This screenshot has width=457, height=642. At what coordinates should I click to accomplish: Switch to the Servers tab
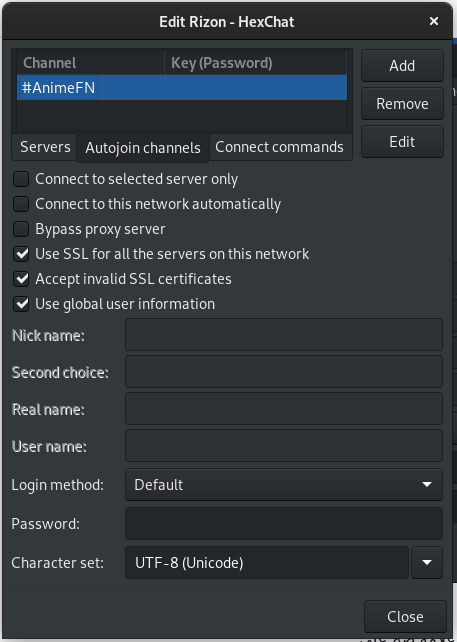click(45, 147)
